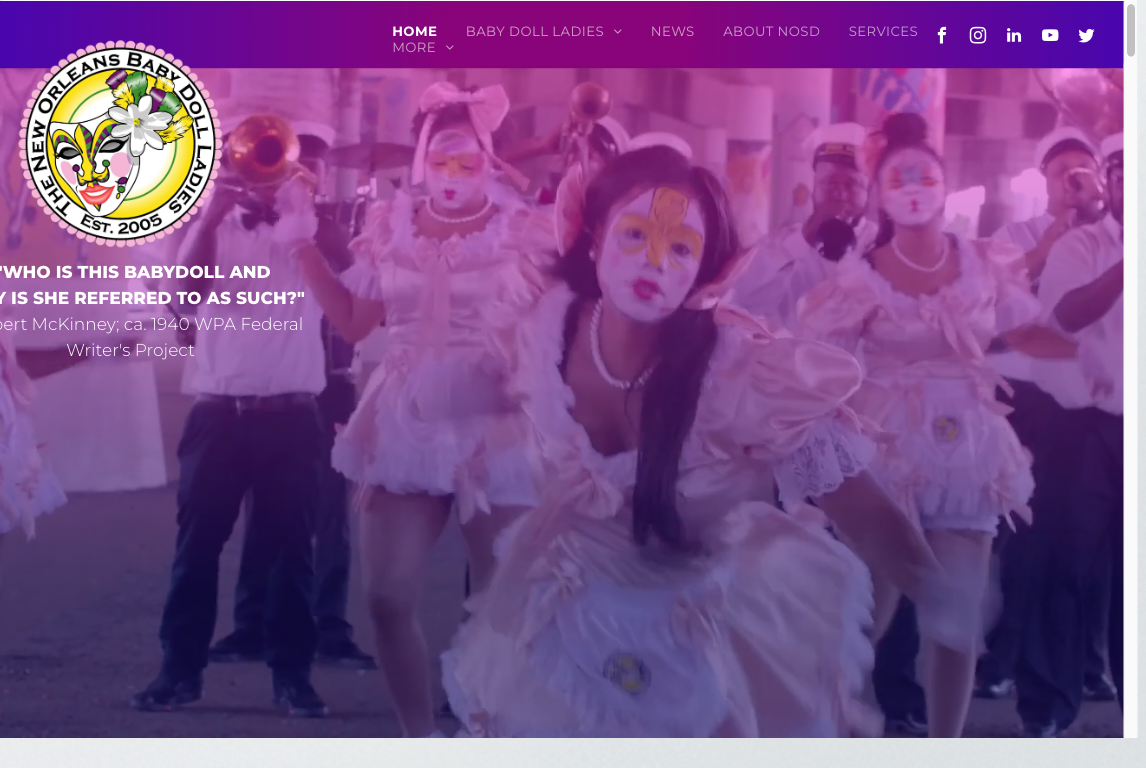The height and width of the screenshot is (768, 1146).
Task: Visit the Instagram profile icon
Action: (978, 36)
